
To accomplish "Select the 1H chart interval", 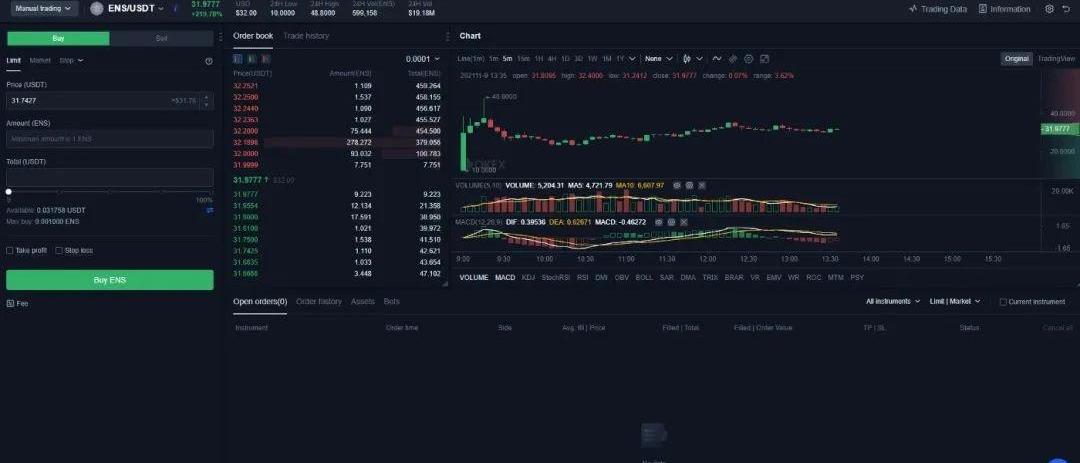I will [539, 59].
